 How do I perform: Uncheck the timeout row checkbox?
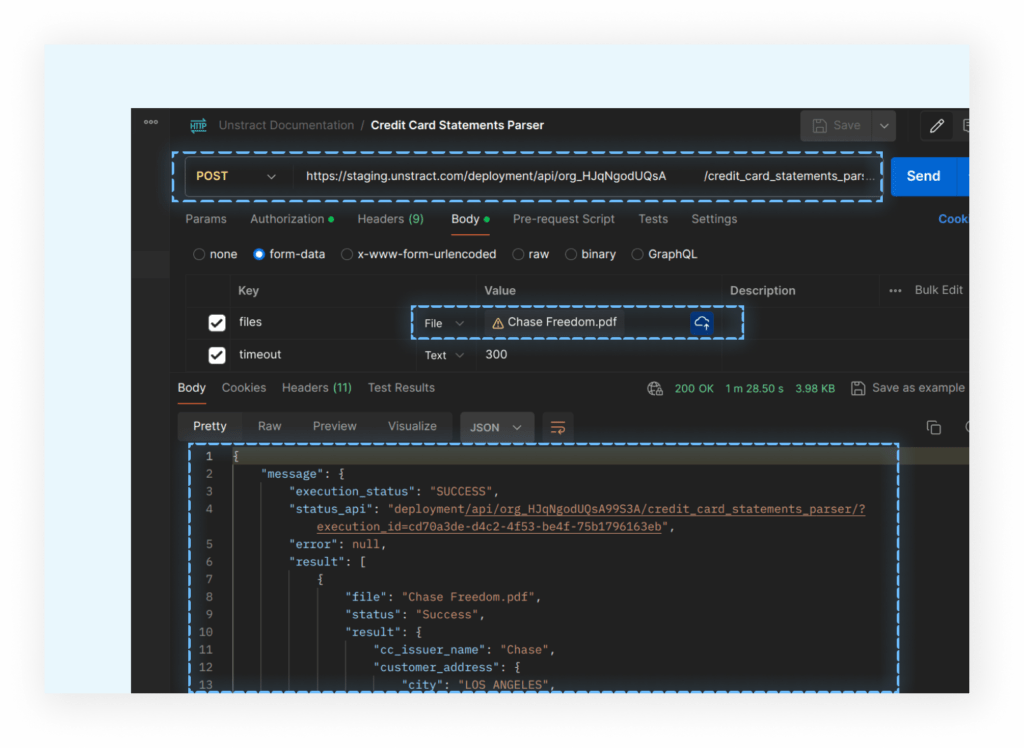coord(217,354)
